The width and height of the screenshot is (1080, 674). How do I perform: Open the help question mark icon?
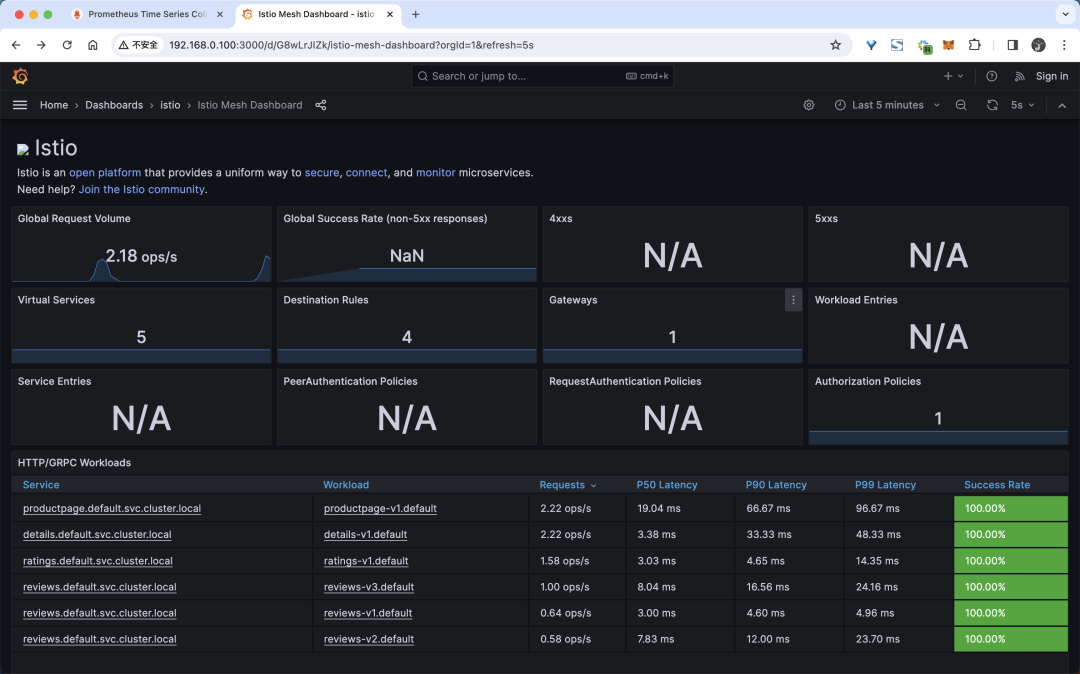(991, 76)
